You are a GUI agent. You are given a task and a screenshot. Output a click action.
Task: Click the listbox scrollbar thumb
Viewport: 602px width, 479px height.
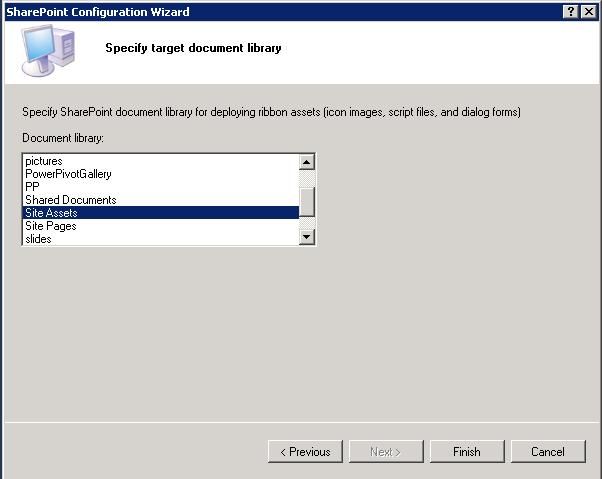(x=306, y=202)
